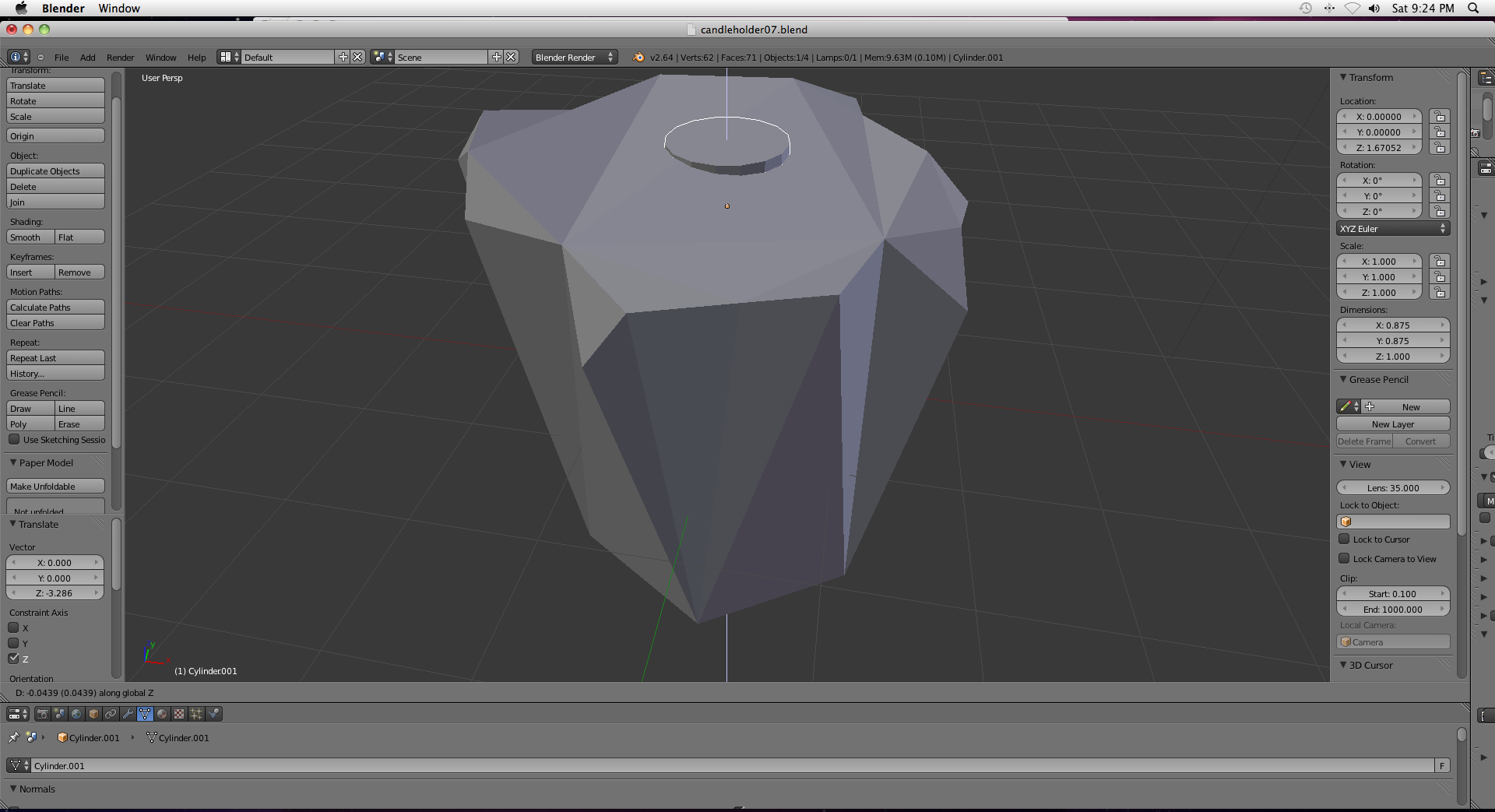Enable Lock Camera to View checkbox
The width and height of the screenshot is (1495, 812).
pos(1344,558)
